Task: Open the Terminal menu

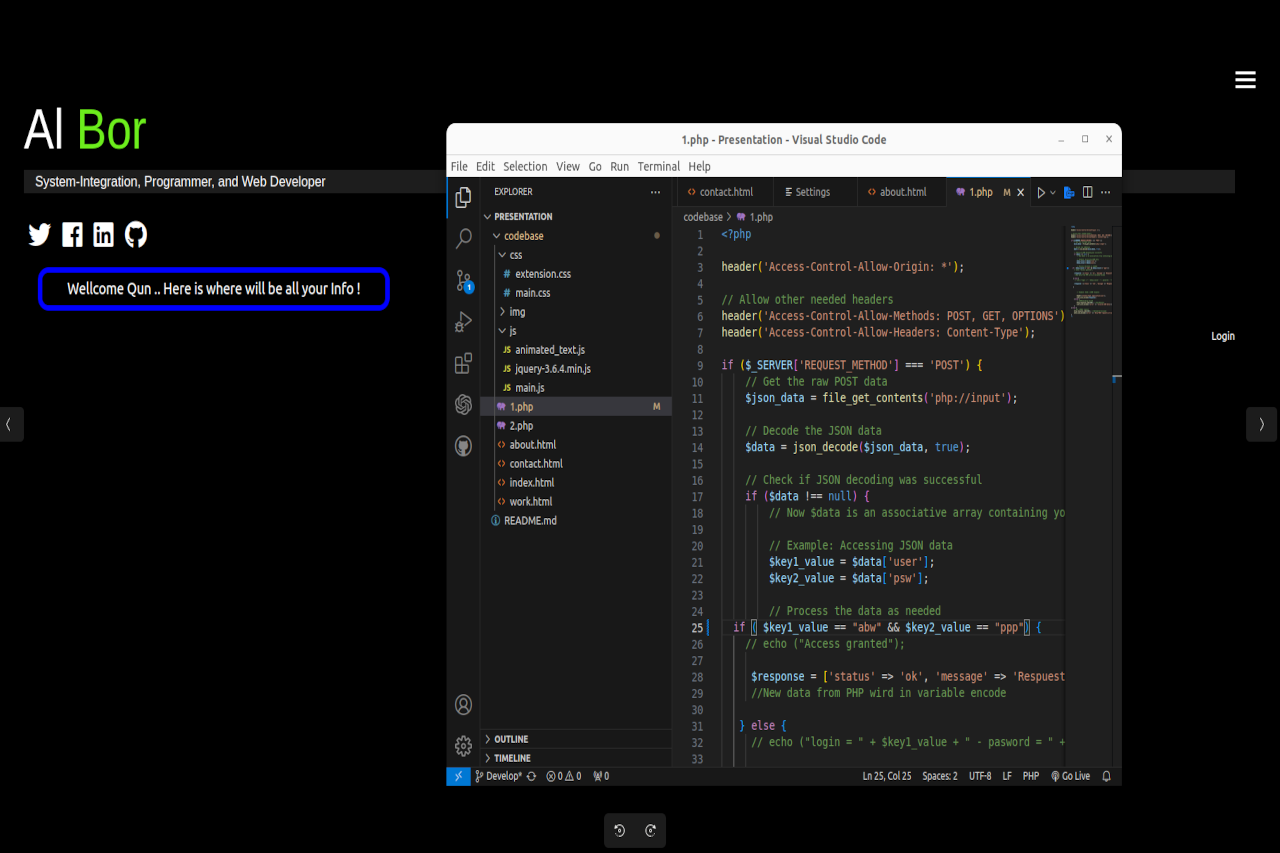Action: pyautogui.click(x=658, y=167)
